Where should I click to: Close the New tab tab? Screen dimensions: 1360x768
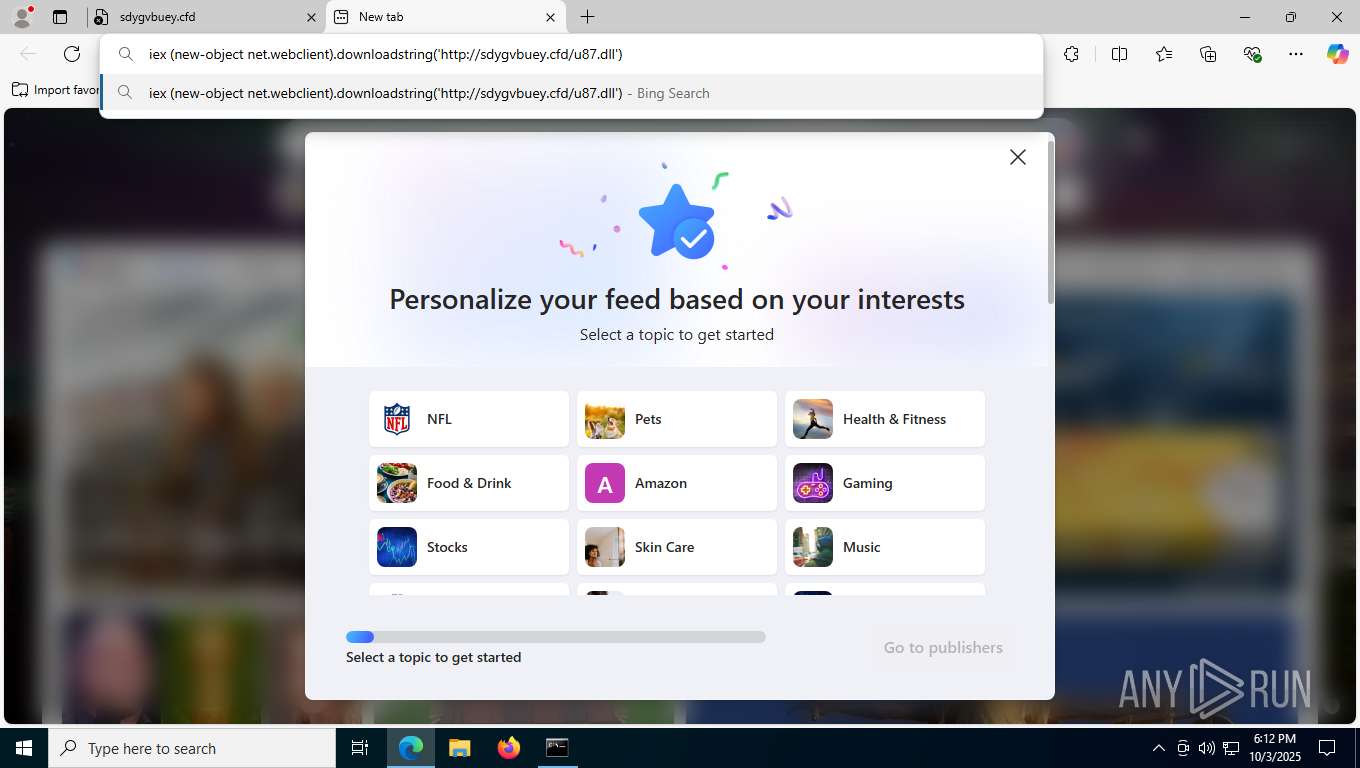(551, 17)
